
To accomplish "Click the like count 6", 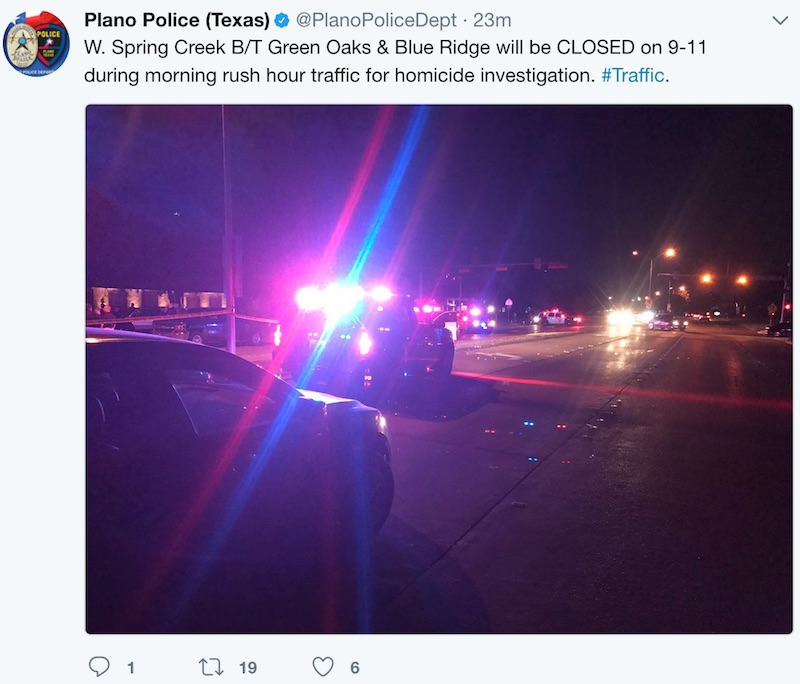I will [x=355, y=668].
